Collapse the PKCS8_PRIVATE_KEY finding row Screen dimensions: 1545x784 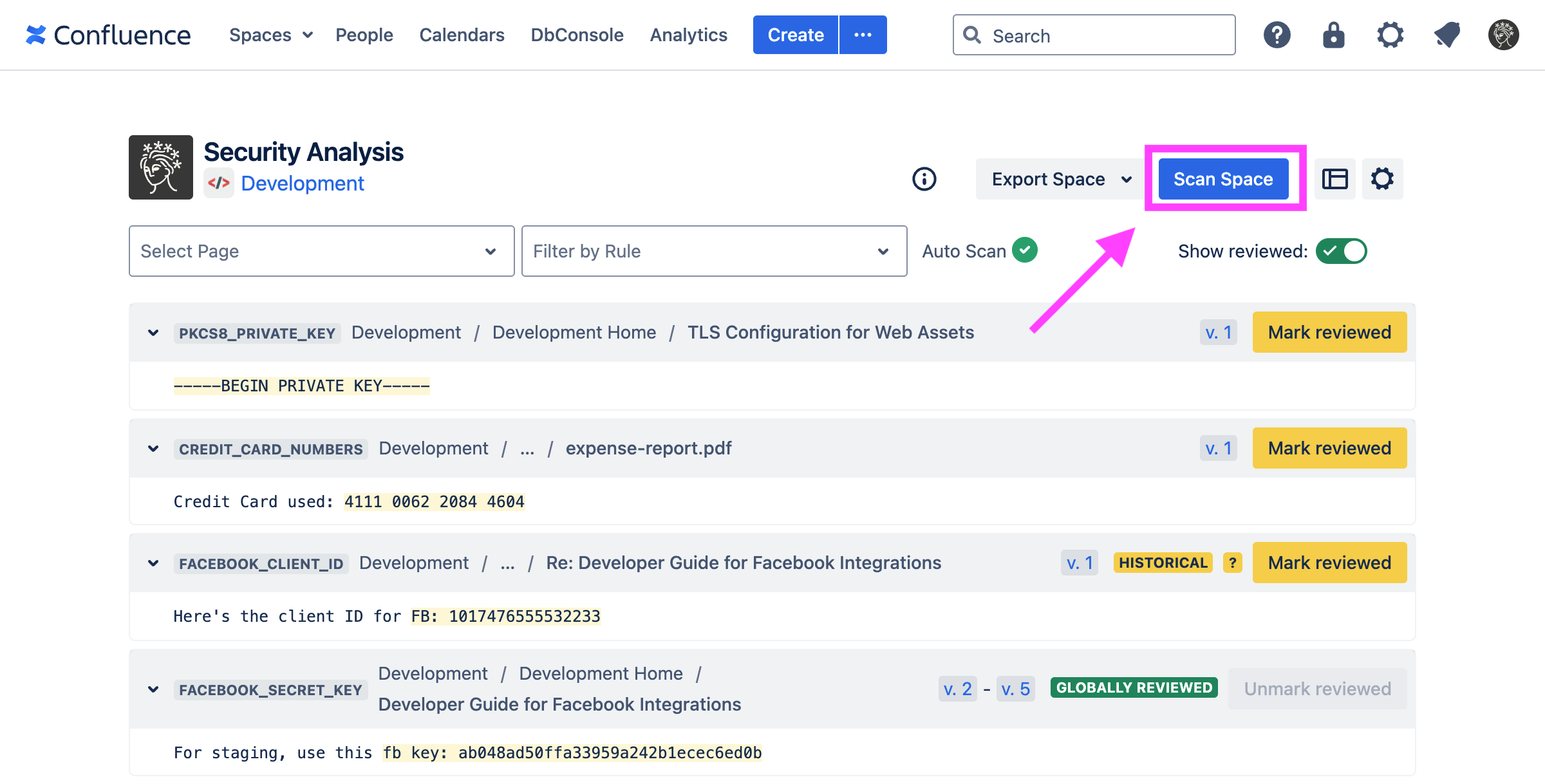153,333
